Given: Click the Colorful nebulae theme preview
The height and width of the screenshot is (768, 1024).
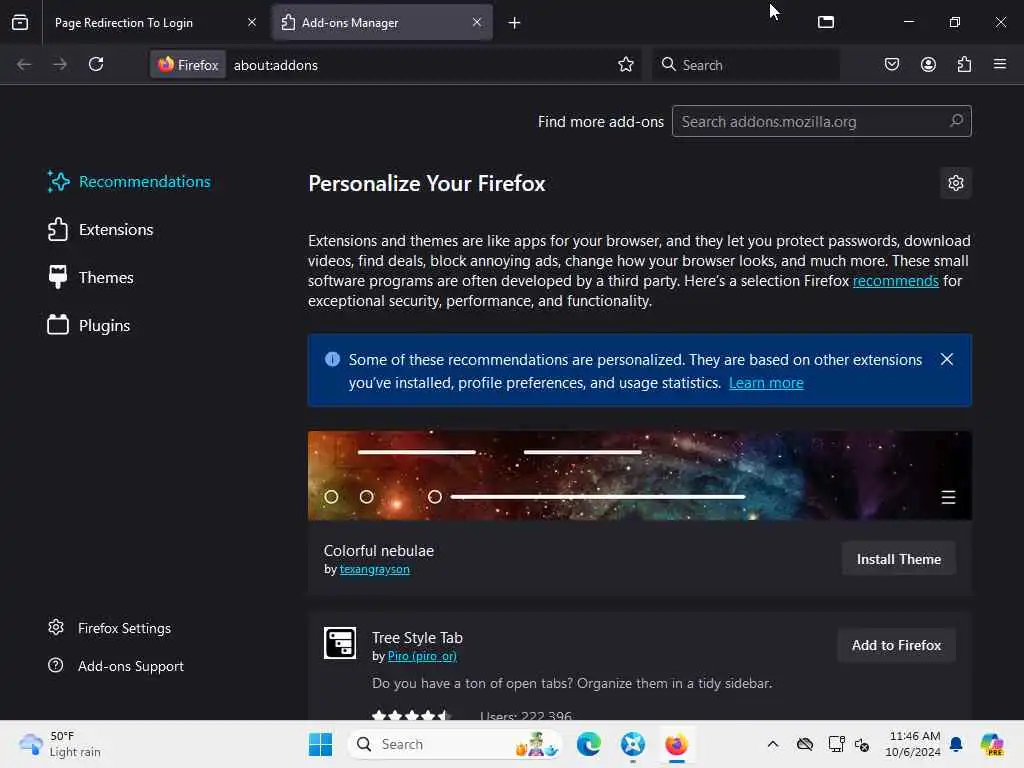Looking at the screenshot, I should point(639,475).
